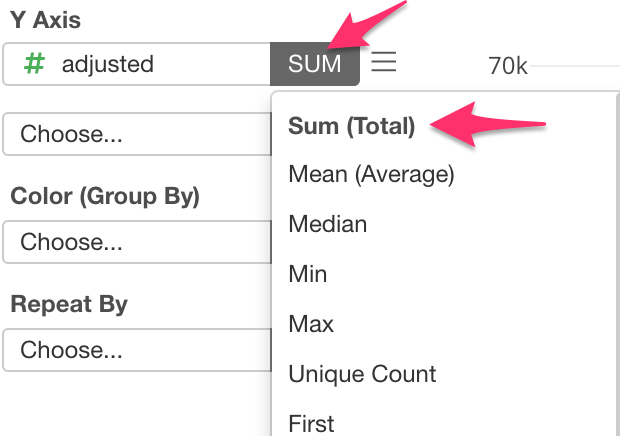Select Min aggregation option
Viewport: 620px width, 436px height.
tap(307, 274)
